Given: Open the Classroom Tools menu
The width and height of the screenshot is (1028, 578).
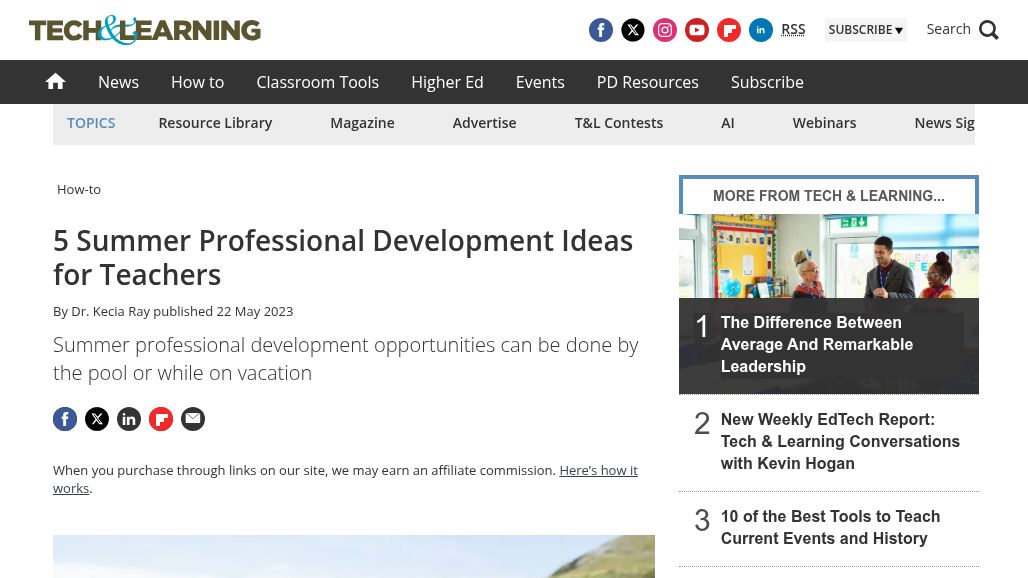Looking at the screenshot, I should (x=317, y=82).
